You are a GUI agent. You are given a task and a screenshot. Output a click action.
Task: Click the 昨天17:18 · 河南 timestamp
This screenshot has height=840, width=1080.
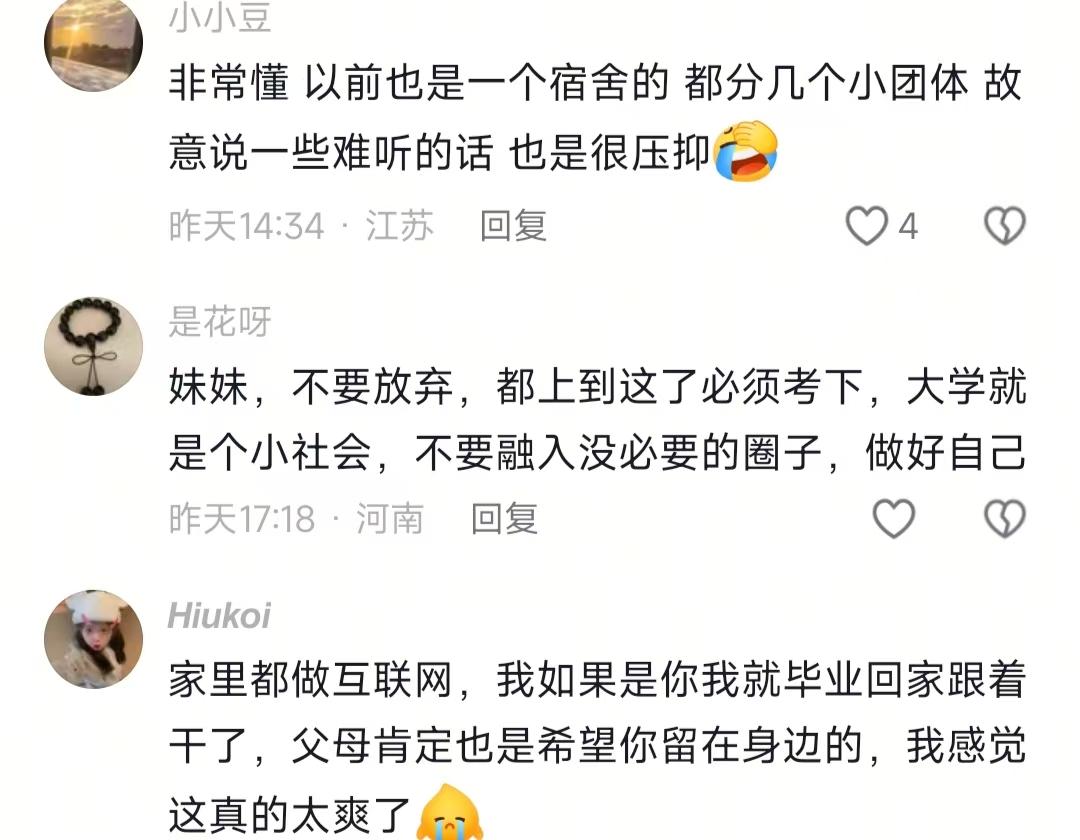click(296, 519)
